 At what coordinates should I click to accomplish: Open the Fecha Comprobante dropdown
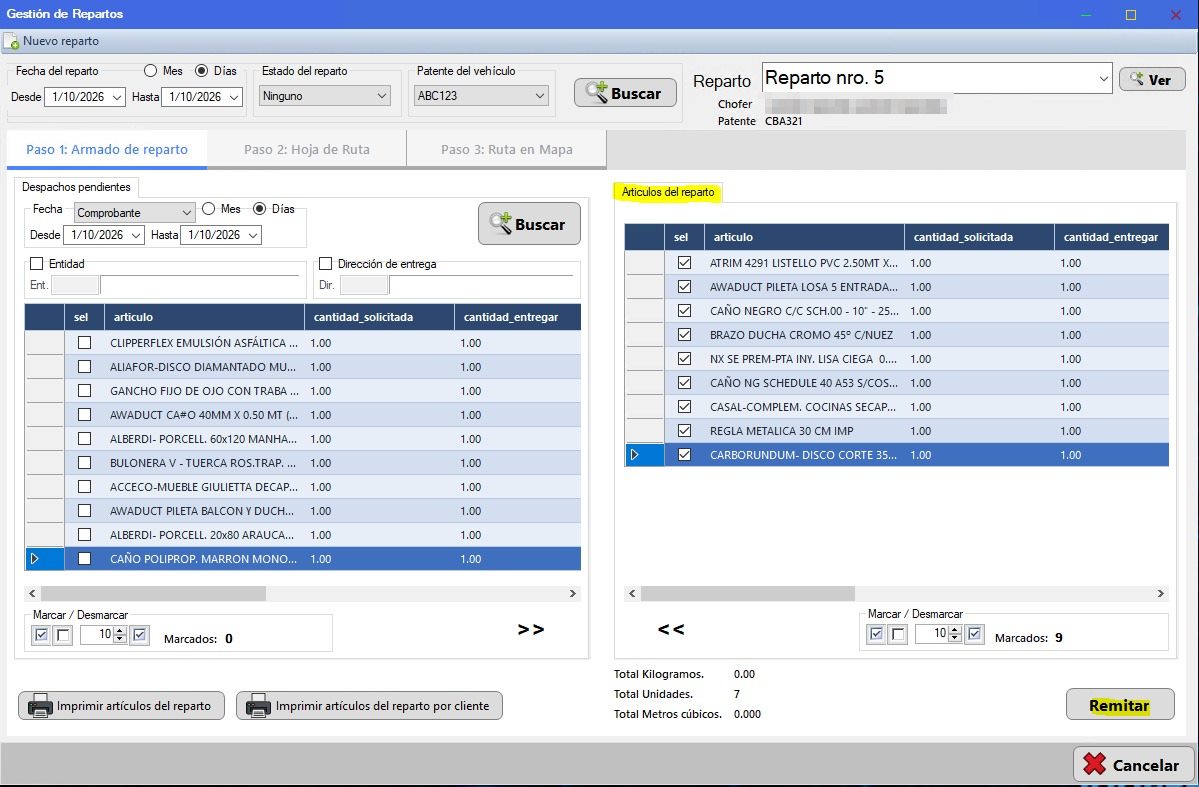point(134,213)
